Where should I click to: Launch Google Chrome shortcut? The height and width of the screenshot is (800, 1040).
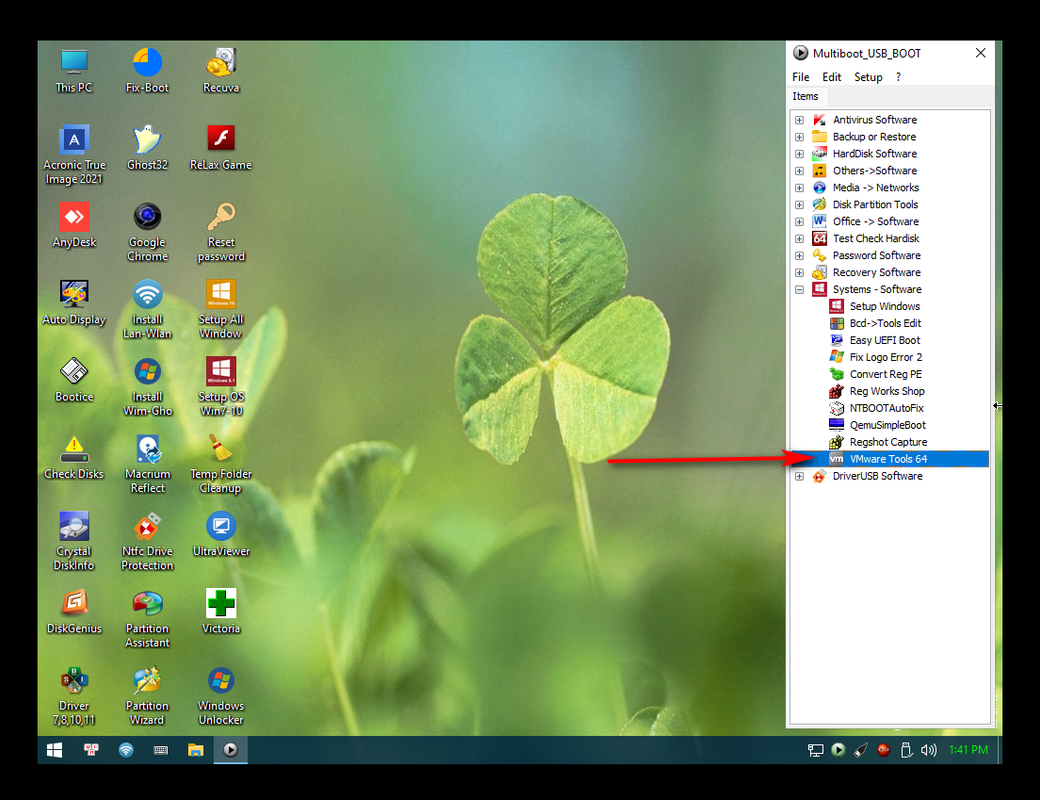click(147, 232)
